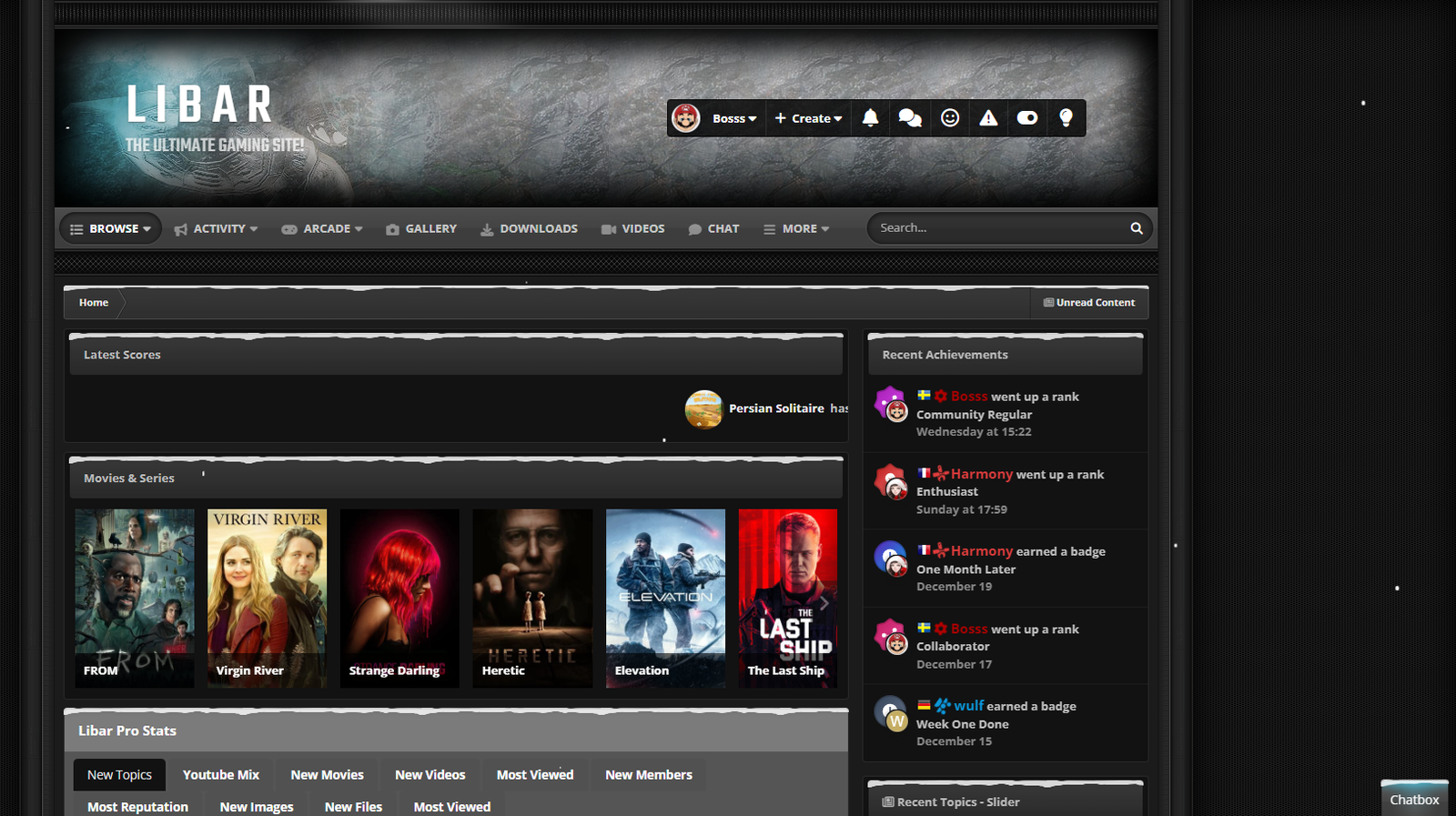Viewport: 1456px width, 816px height.
Task: Open the warning triangle reports icon
Action: coord(988,118)
